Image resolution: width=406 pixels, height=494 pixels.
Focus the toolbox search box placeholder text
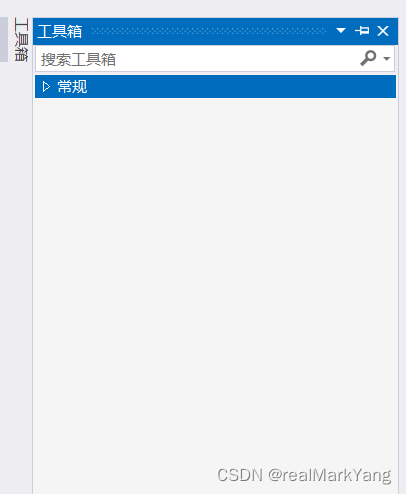pyautogui.click(x=78, y=60)
